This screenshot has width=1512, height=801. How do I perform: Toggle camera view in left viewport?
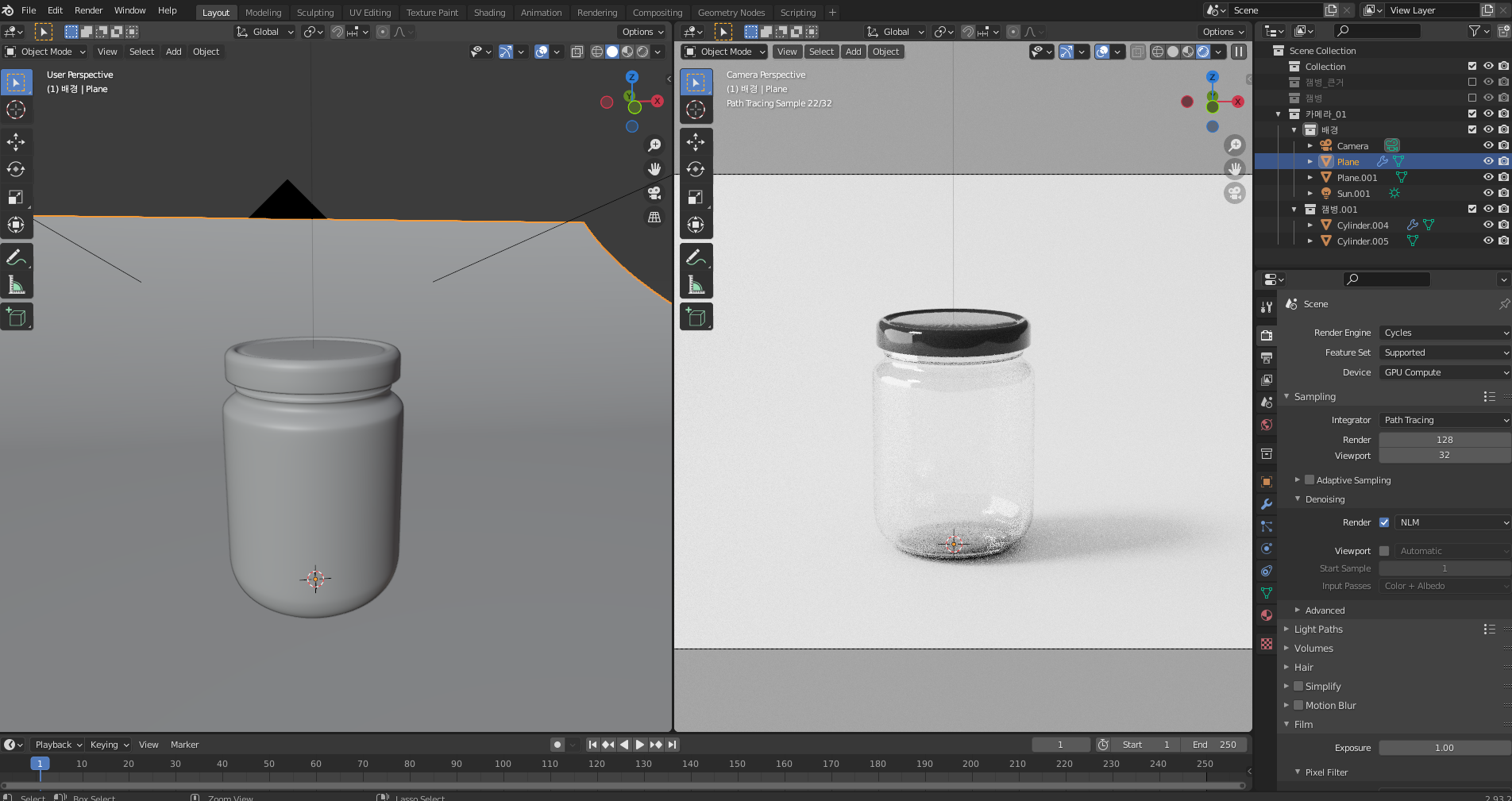654,193
